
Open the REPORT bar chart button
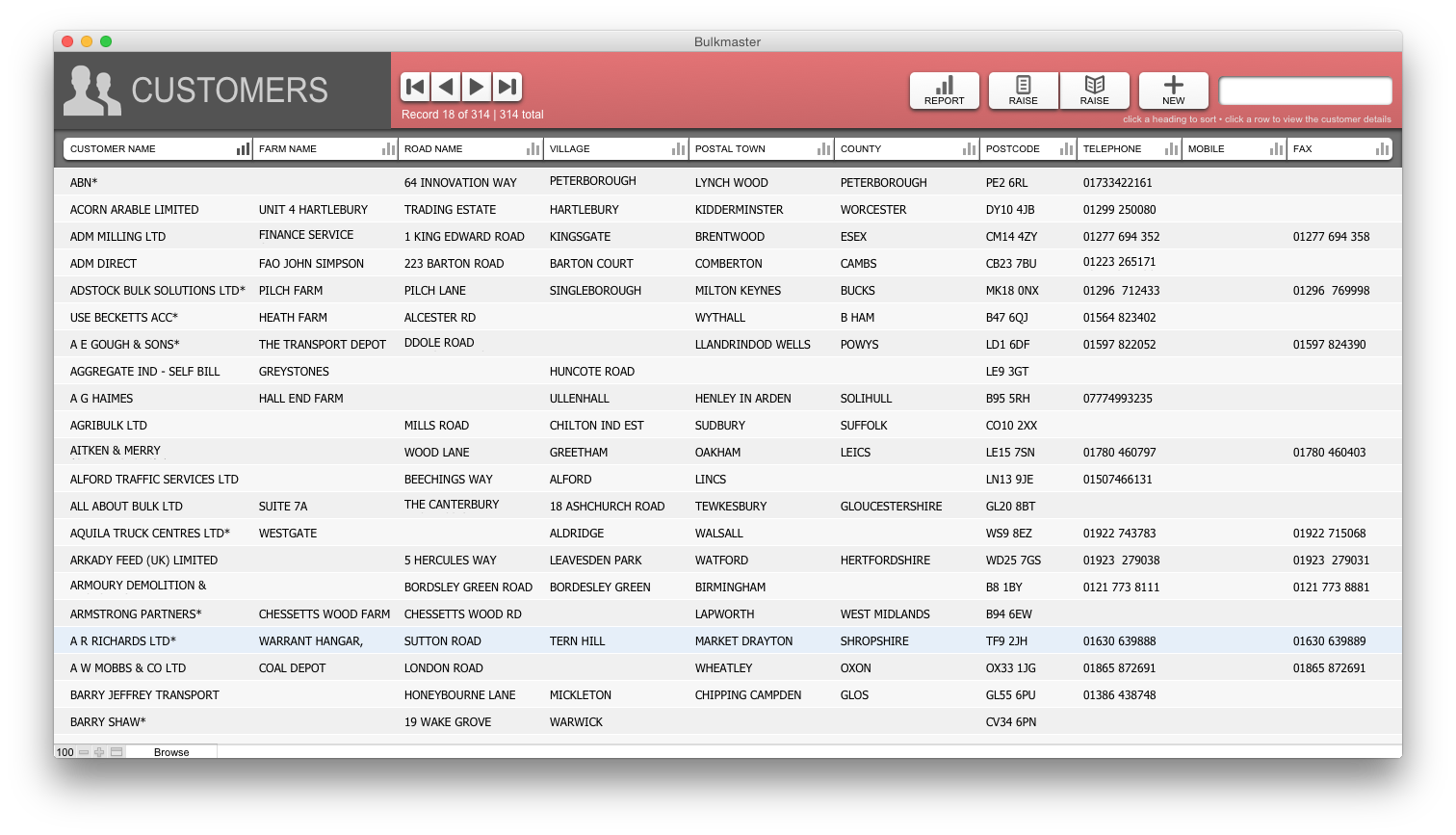(x=944, y=91)
